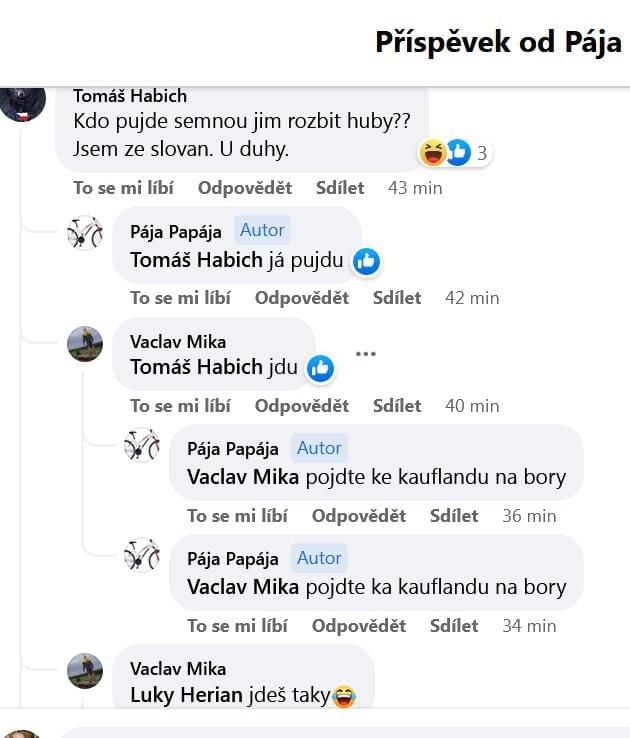Click like reaction on Pája's 'já pujdu' reply
Viewport: 630px width, 738px height.
(x=366, y=262)
